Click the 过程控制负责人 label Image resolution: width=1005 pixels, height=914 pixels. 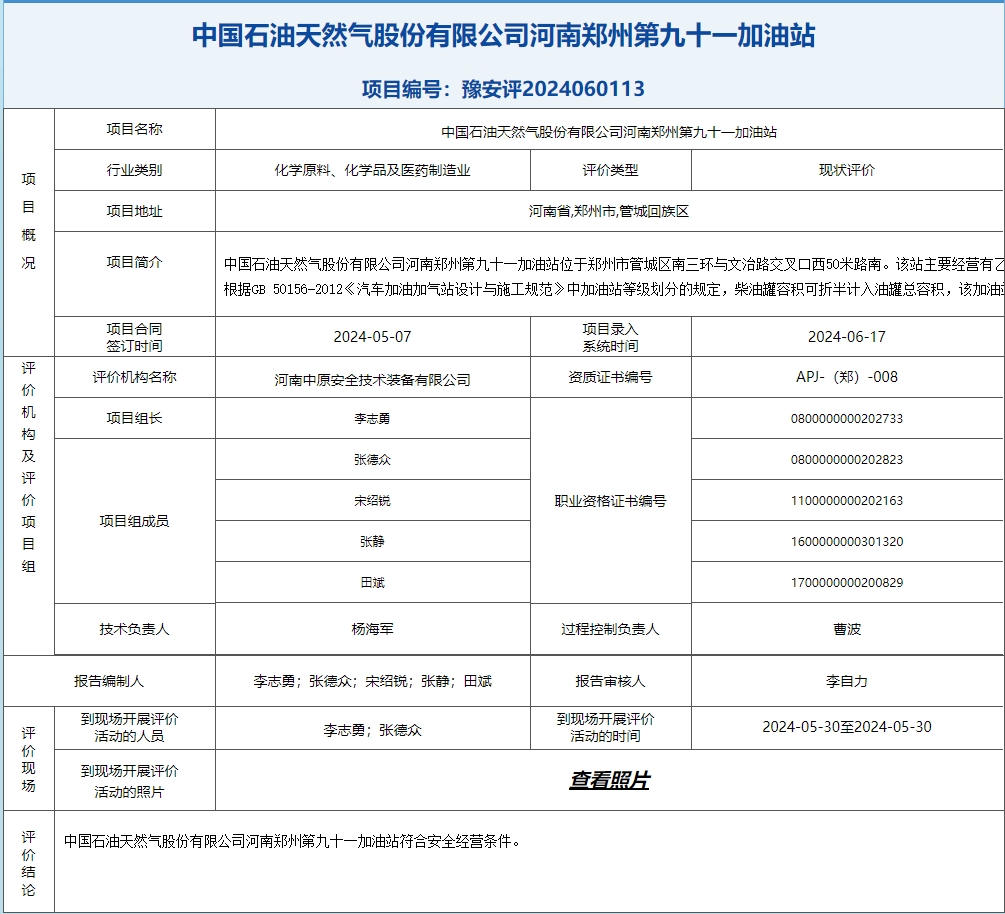(x=610, y=629)
